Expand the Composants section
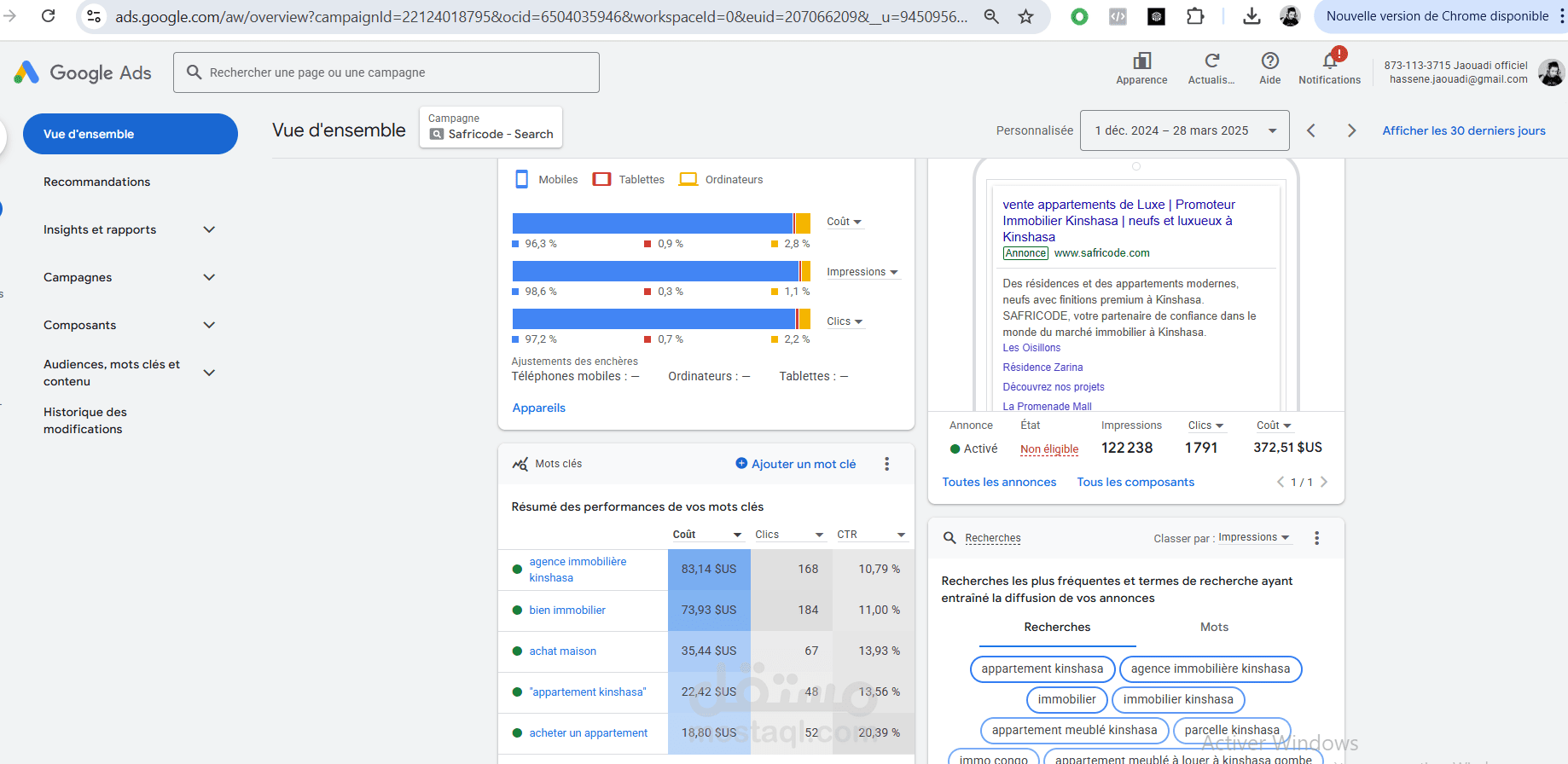Screen dimensions: 1568x764 209,325
